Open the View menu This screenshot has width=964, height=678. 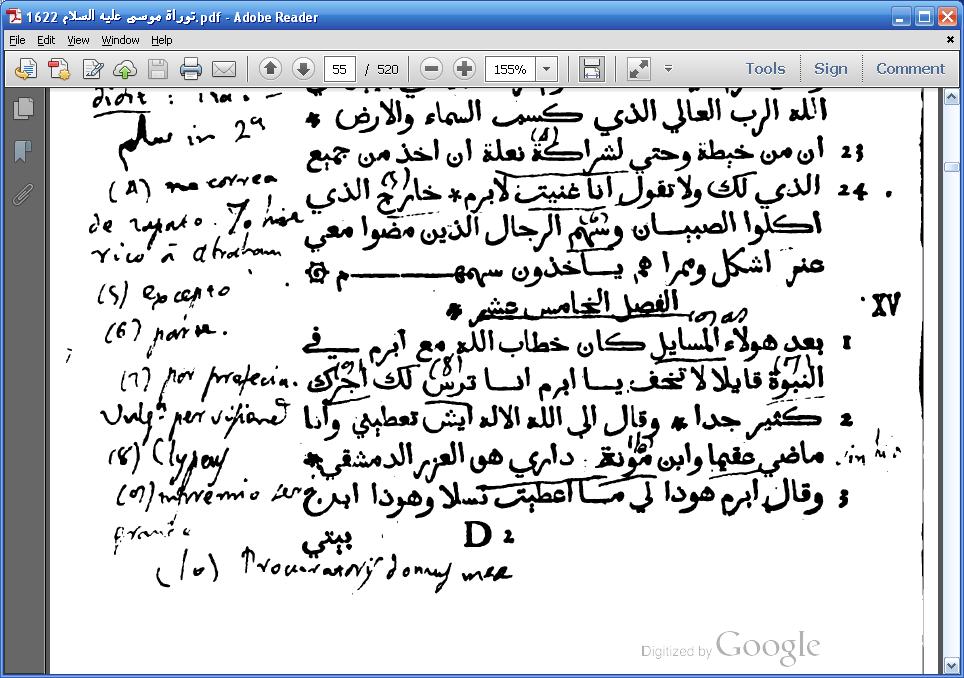(78, 40)
